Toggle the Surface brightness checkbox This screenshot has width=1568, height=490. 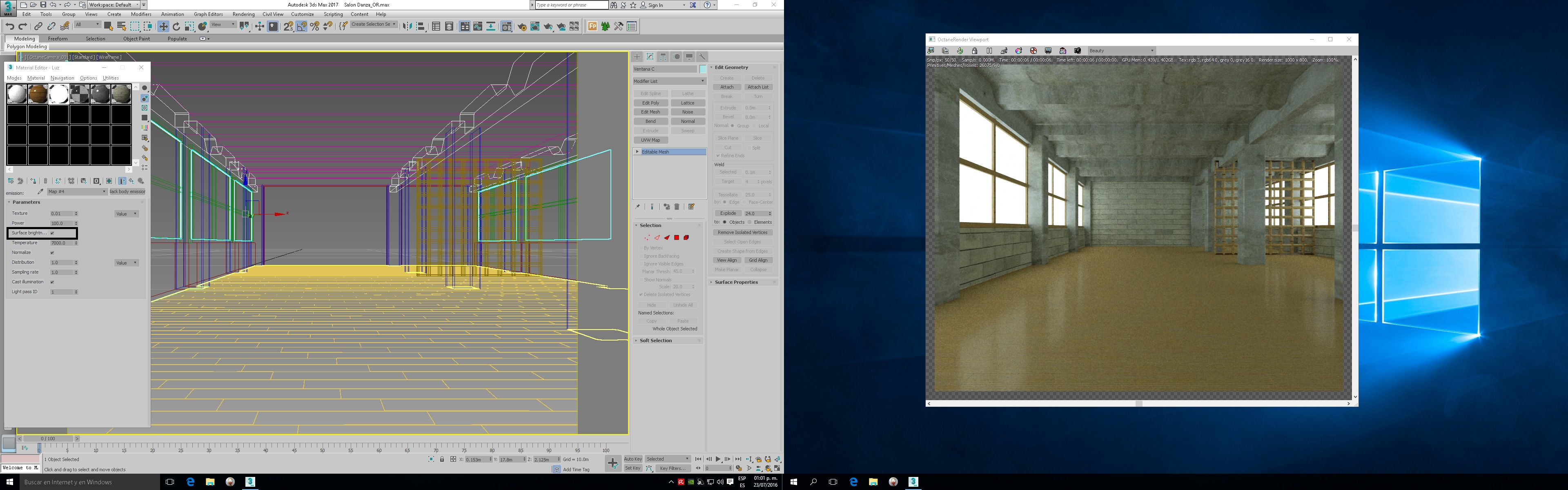click(x=52, y=233)
